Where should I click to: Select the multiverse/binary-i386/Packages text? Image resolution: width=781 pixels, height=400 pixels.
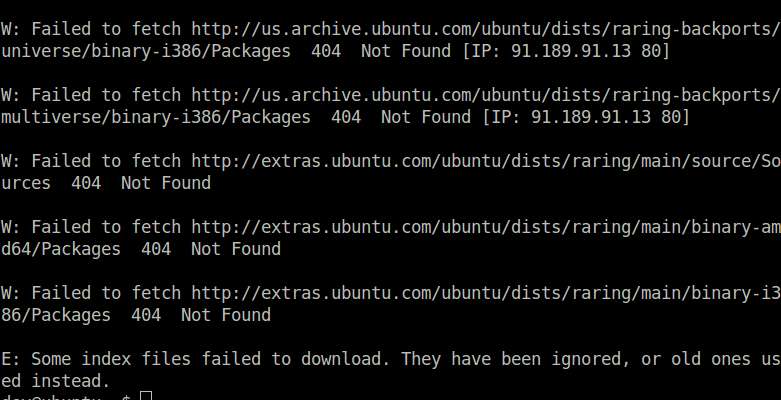(156, 118)
